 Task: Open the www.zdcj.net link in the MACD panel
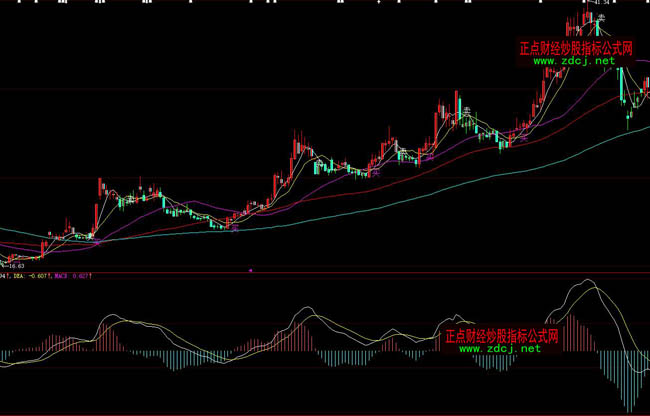click(500, 349)
